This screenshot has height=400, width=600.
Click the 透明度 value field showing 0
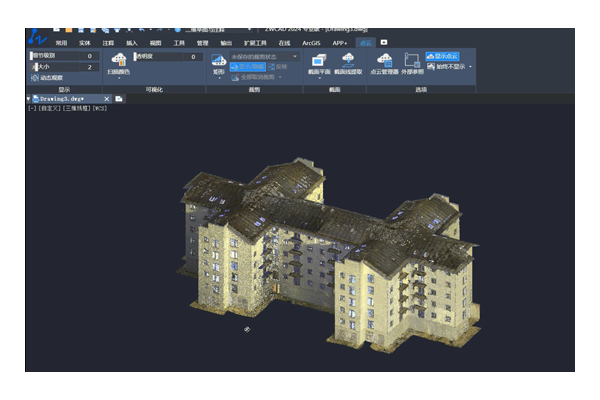tap(193, 57)
